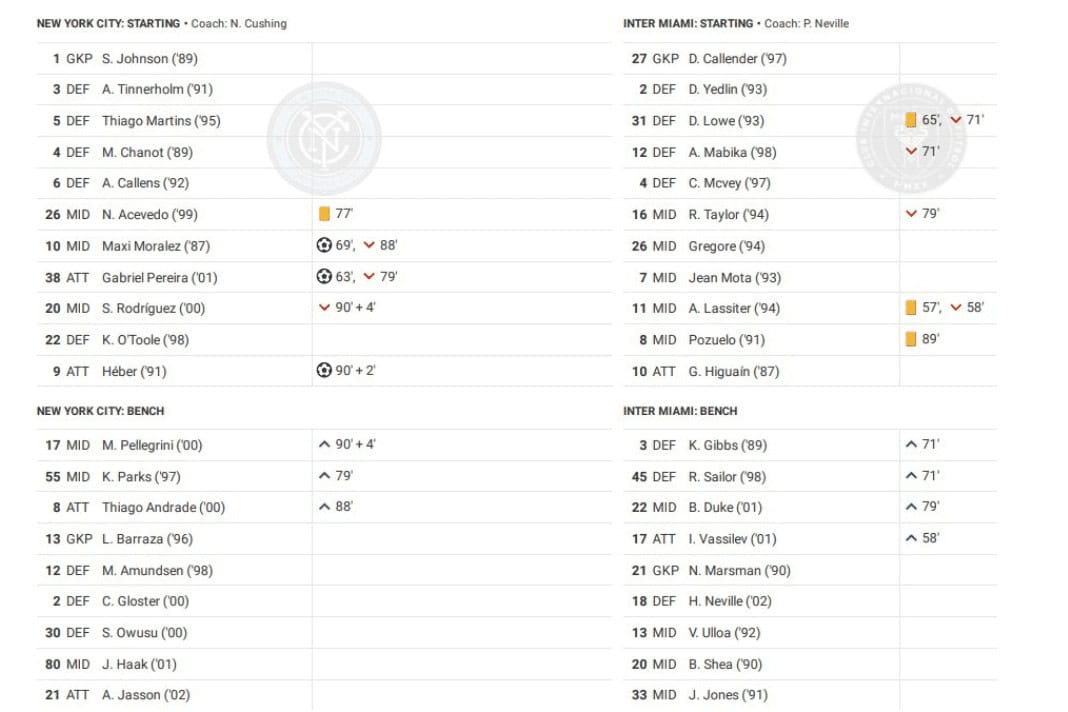Click goal icon next to Maxi Moralez
The image size is (1068, 712).
click(324, 245)
